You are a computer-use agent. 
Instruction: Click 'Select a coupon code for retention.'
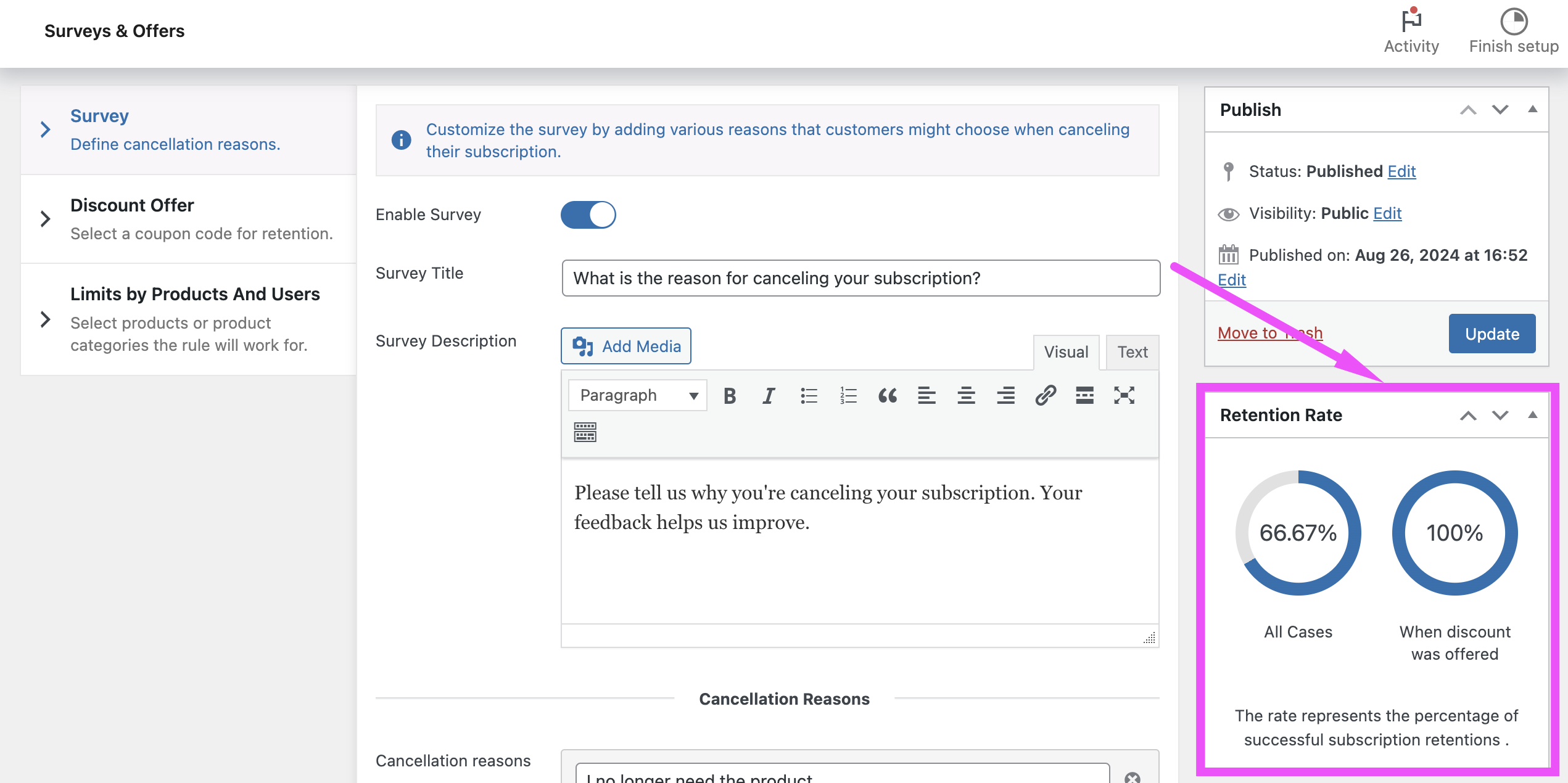(202, 234)
